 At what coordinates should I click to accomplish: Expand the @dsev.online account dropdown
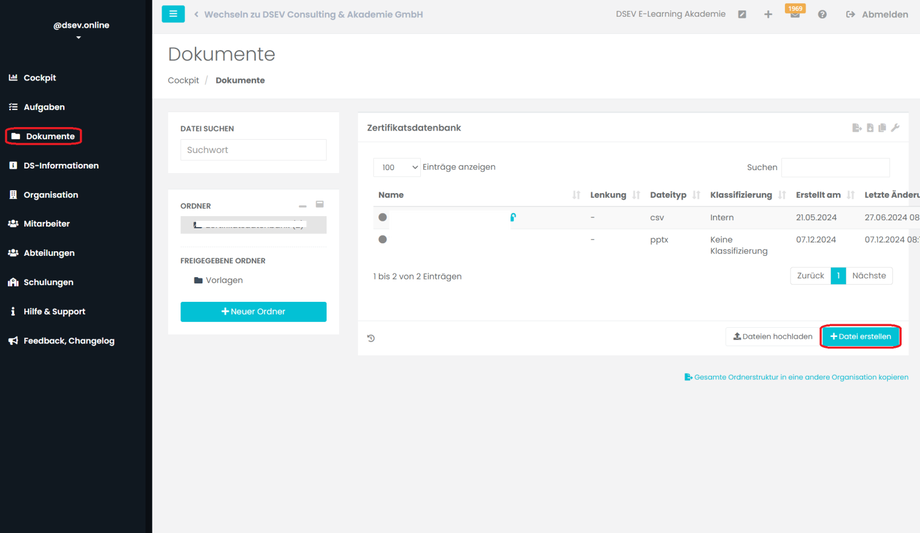78,37
